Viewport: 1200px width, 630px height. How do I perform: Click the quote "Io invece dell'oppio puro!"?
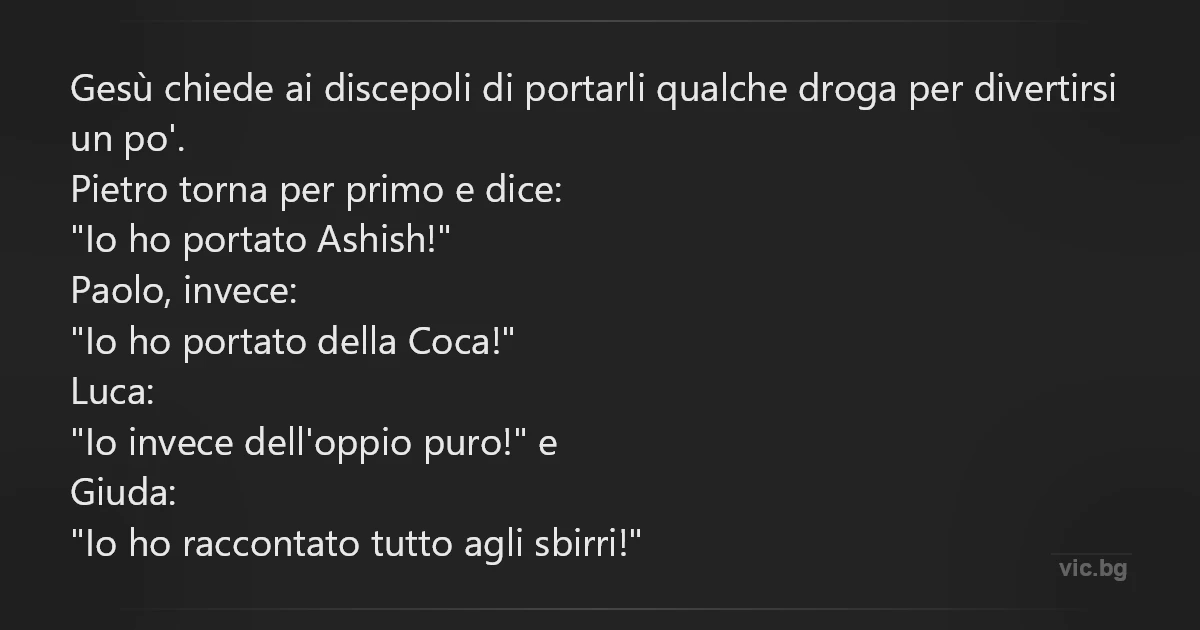click(x=300, y=445)
